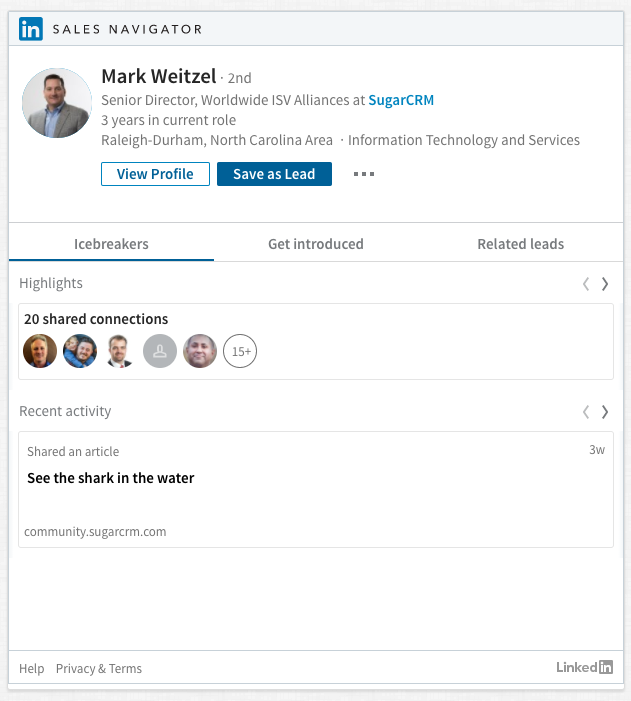Click the View Profile button
This screenshot has height=701, width=631.
(155, 174)
